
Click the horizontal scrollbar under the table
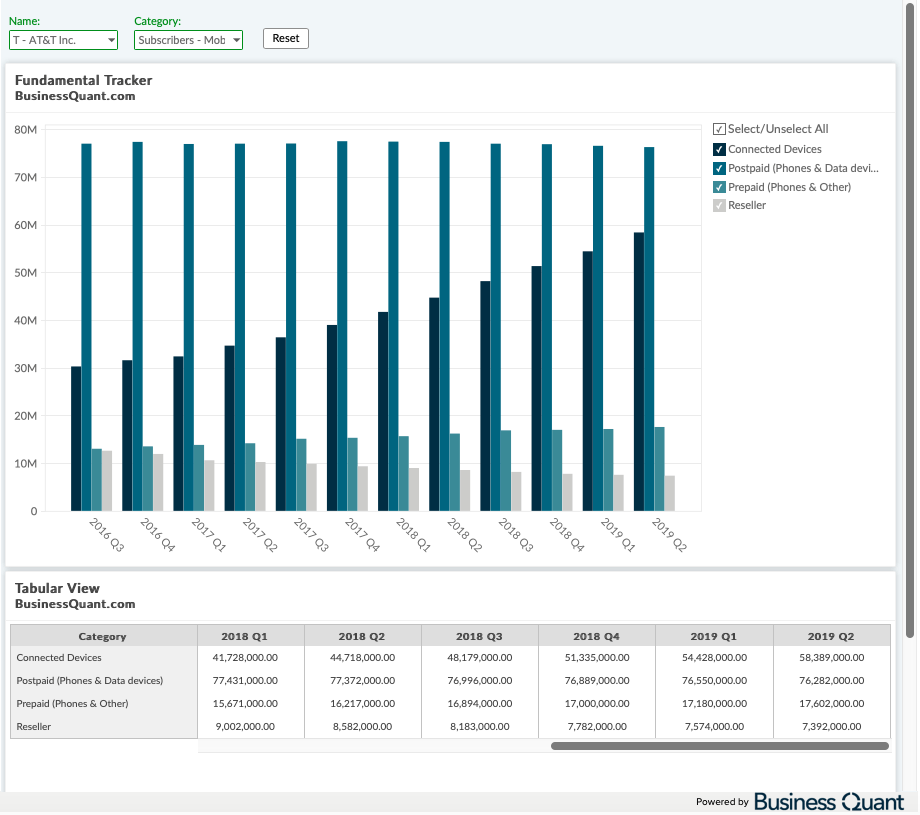click(720, 746)
